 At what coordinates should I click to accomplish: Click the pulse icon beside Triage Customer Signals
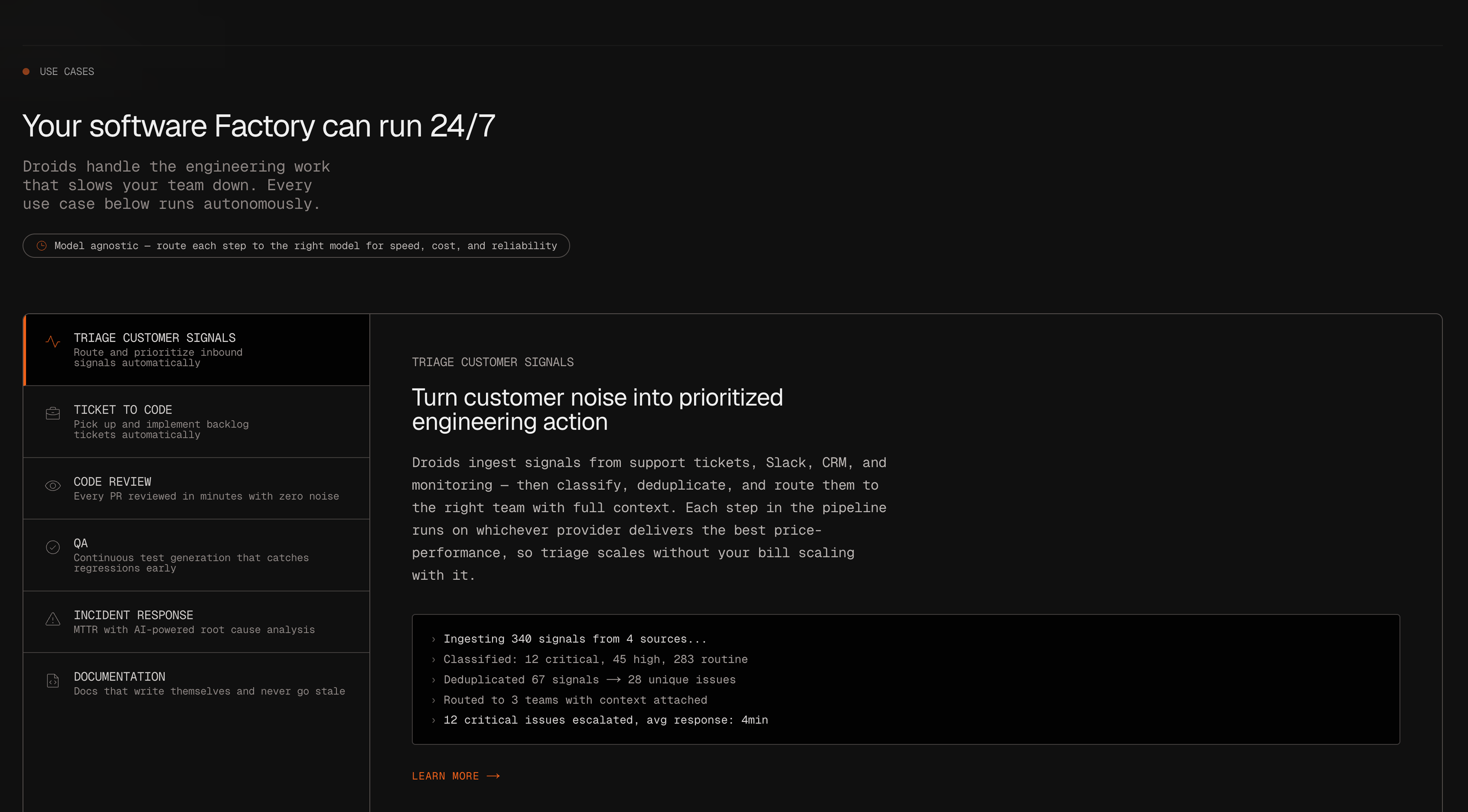(52, 342)
